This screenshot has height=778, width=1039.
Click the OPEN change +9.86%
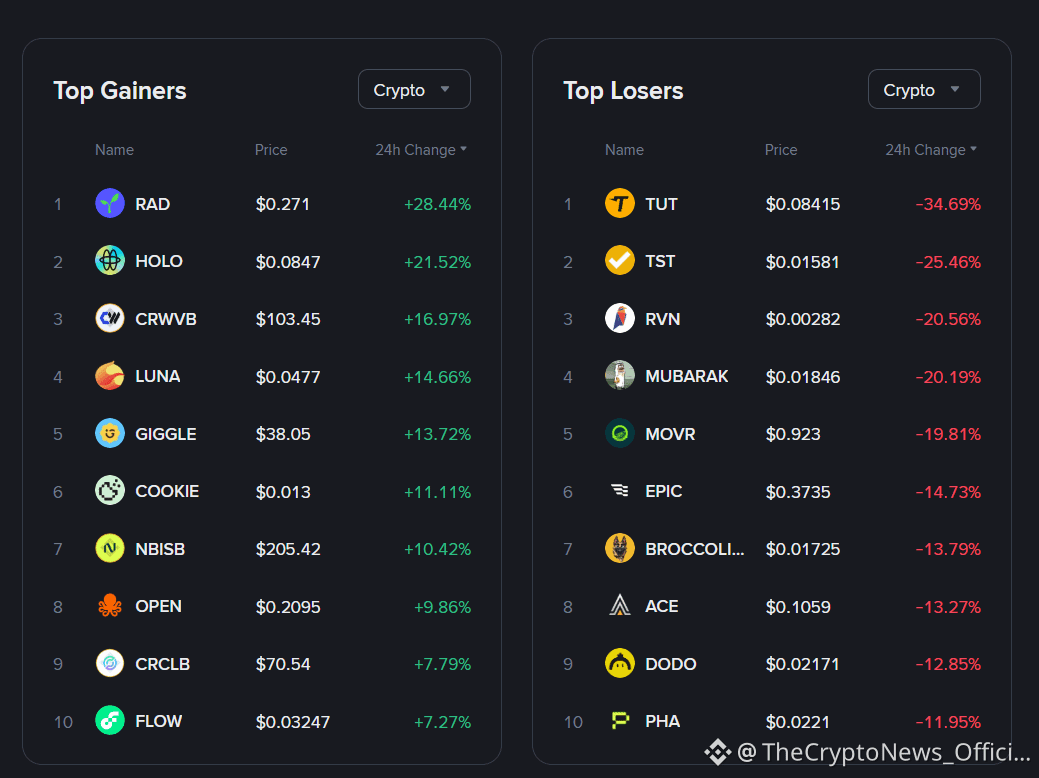pyautogui.click(x=443, y=606)
